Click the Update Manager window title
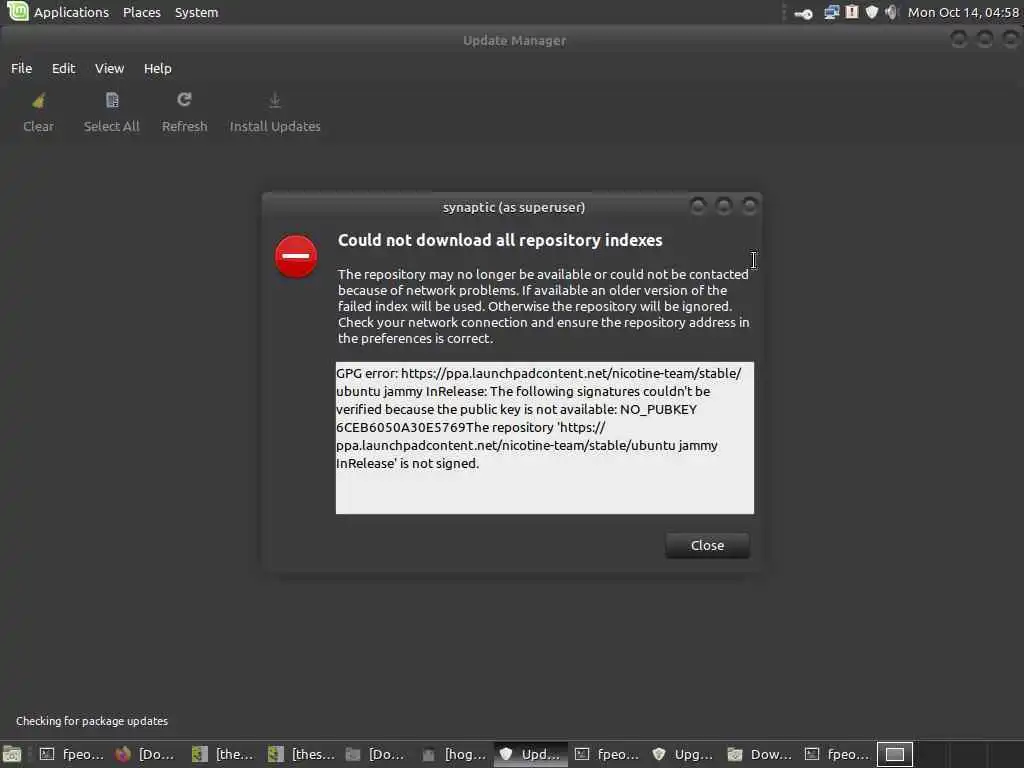The image size is (1024, 768). pos(515,40)
